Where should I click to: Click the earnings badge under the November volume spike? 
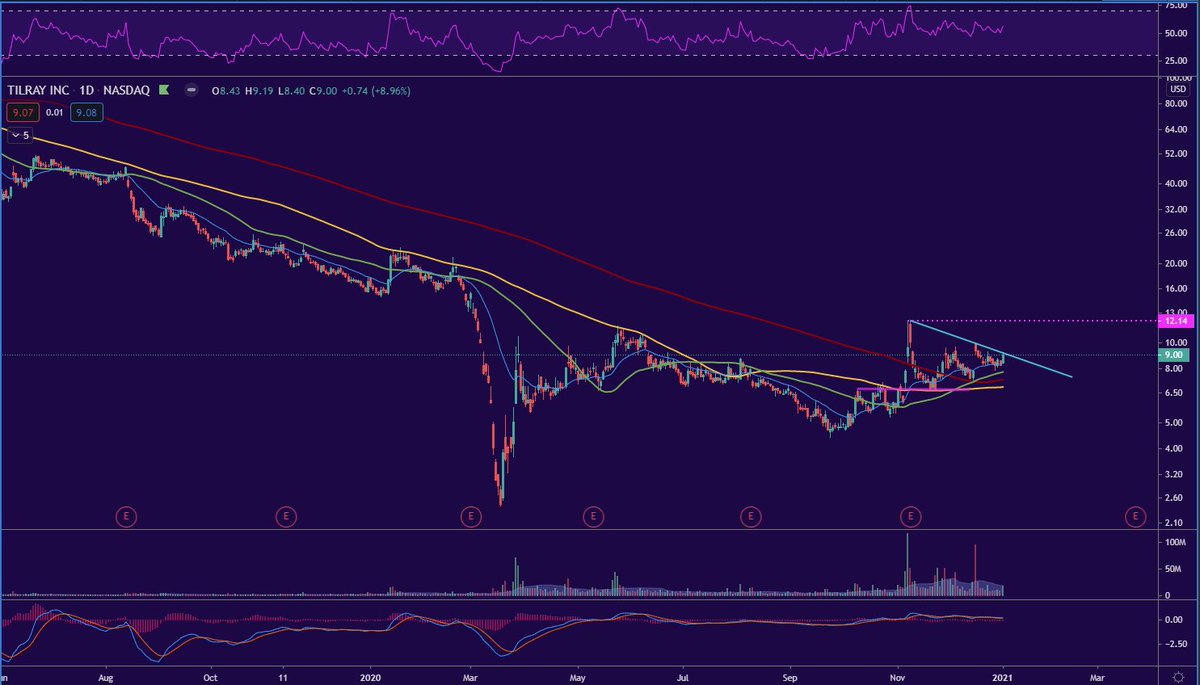click(911, 517)
